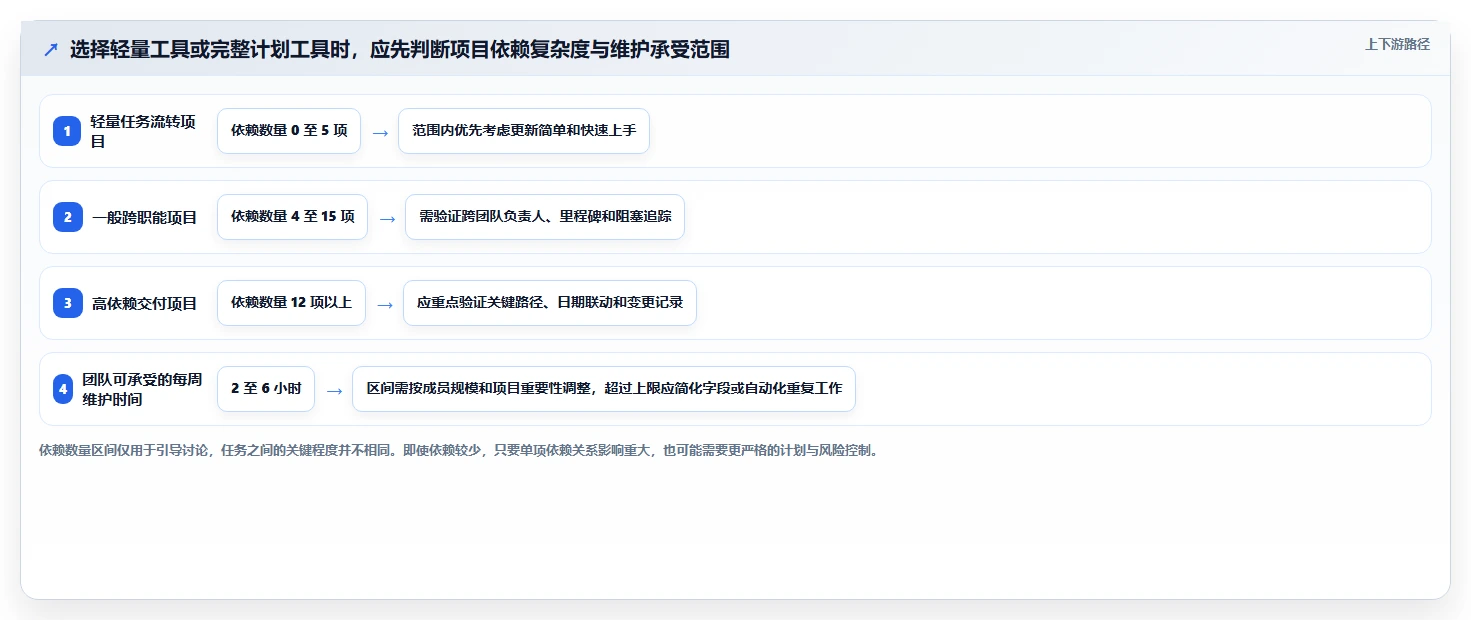Select the number 2 step badge

click(67, 217)
